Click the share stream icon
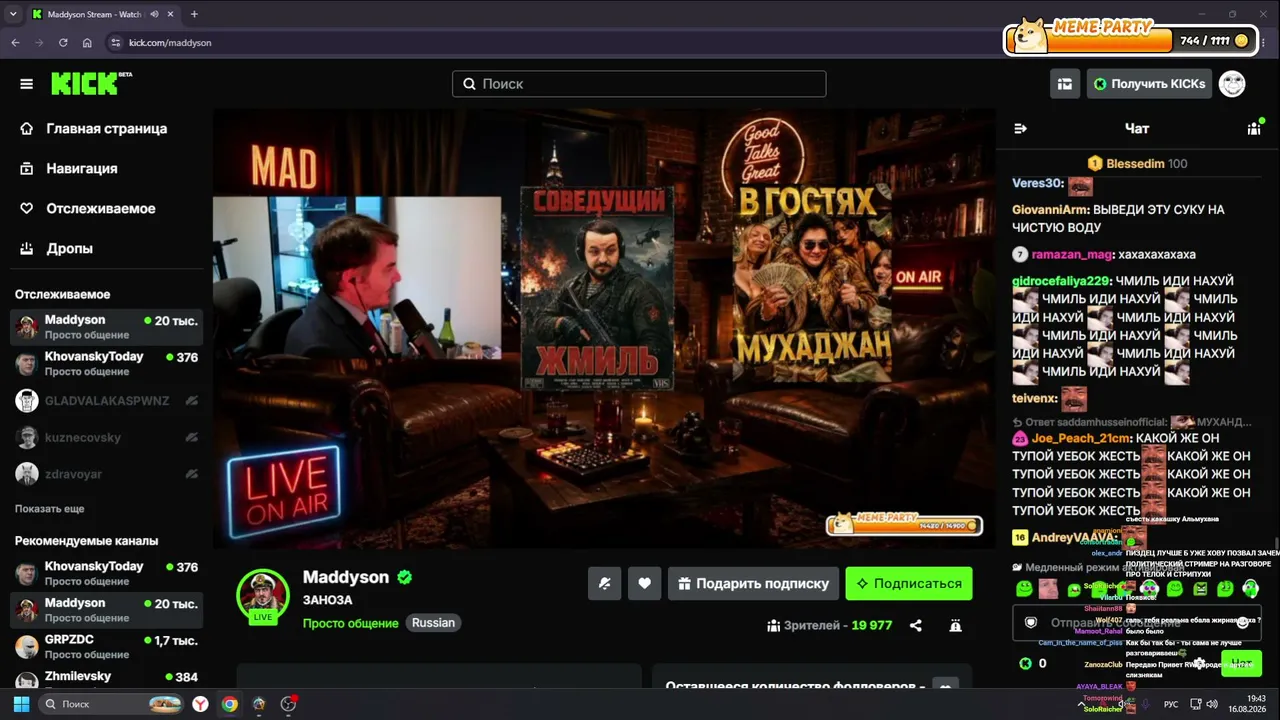Screen dimensions: 1280x720 [915, 625]
